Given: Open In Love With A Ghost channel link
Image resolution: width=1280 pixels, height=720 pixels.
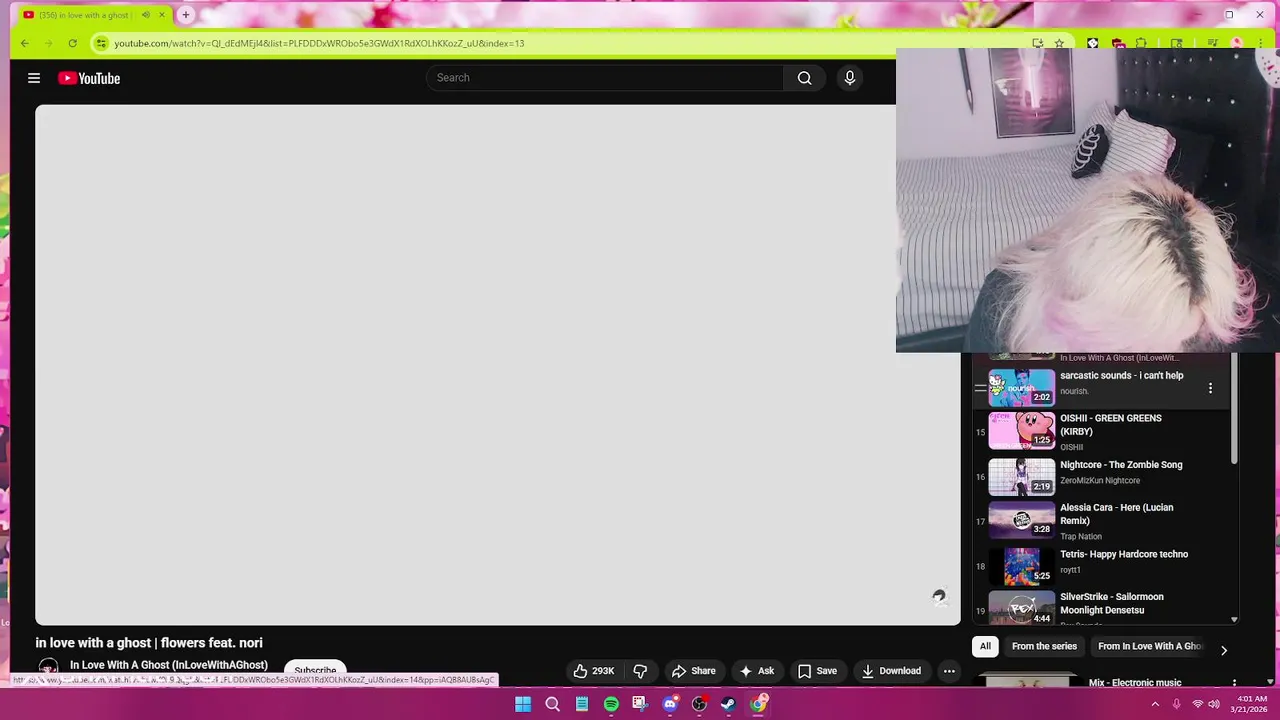Looking at the screenshot, I should [169, 665].
